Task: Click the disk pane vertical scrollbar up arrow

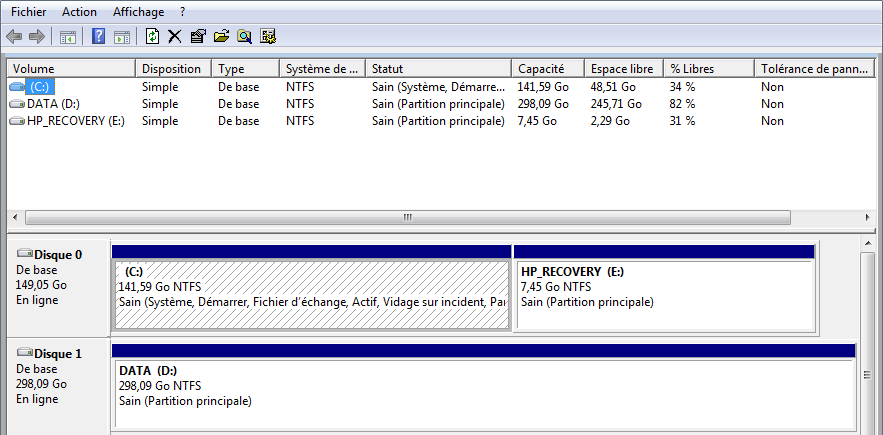Action: (x=868, y=243)
